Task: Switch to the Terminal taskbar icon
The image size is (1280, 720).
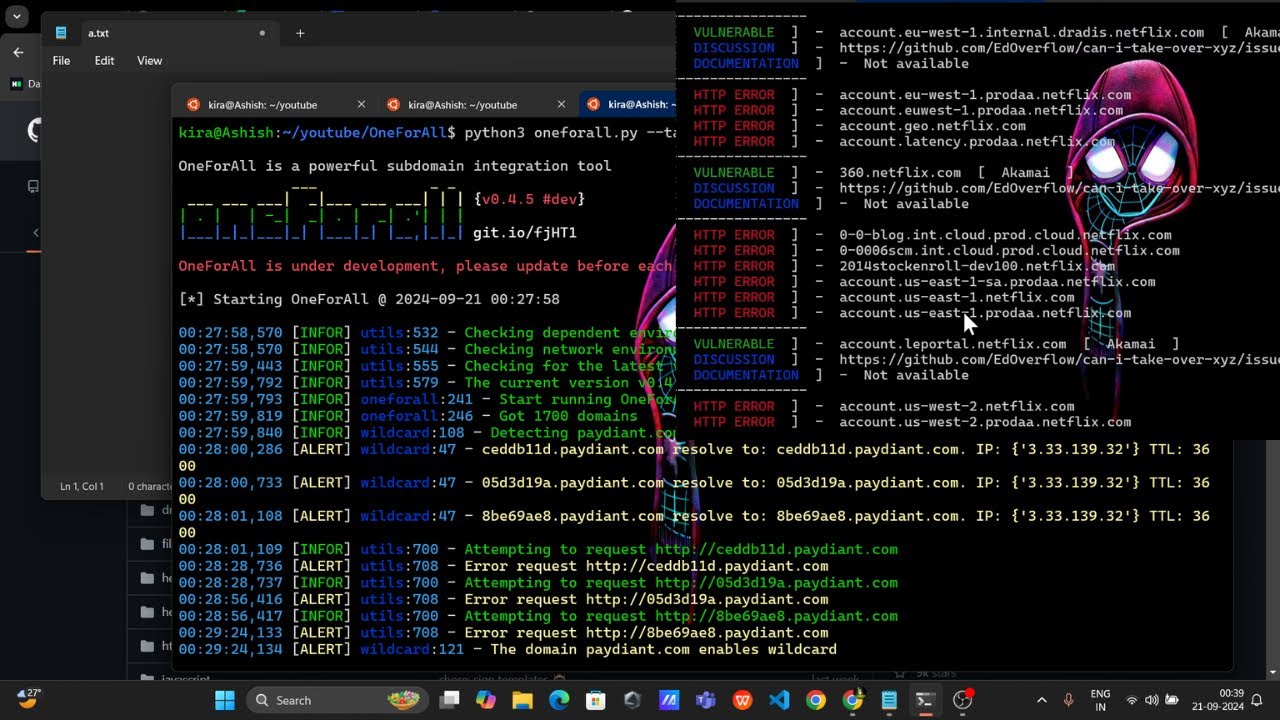Action: tap(926, 700)
